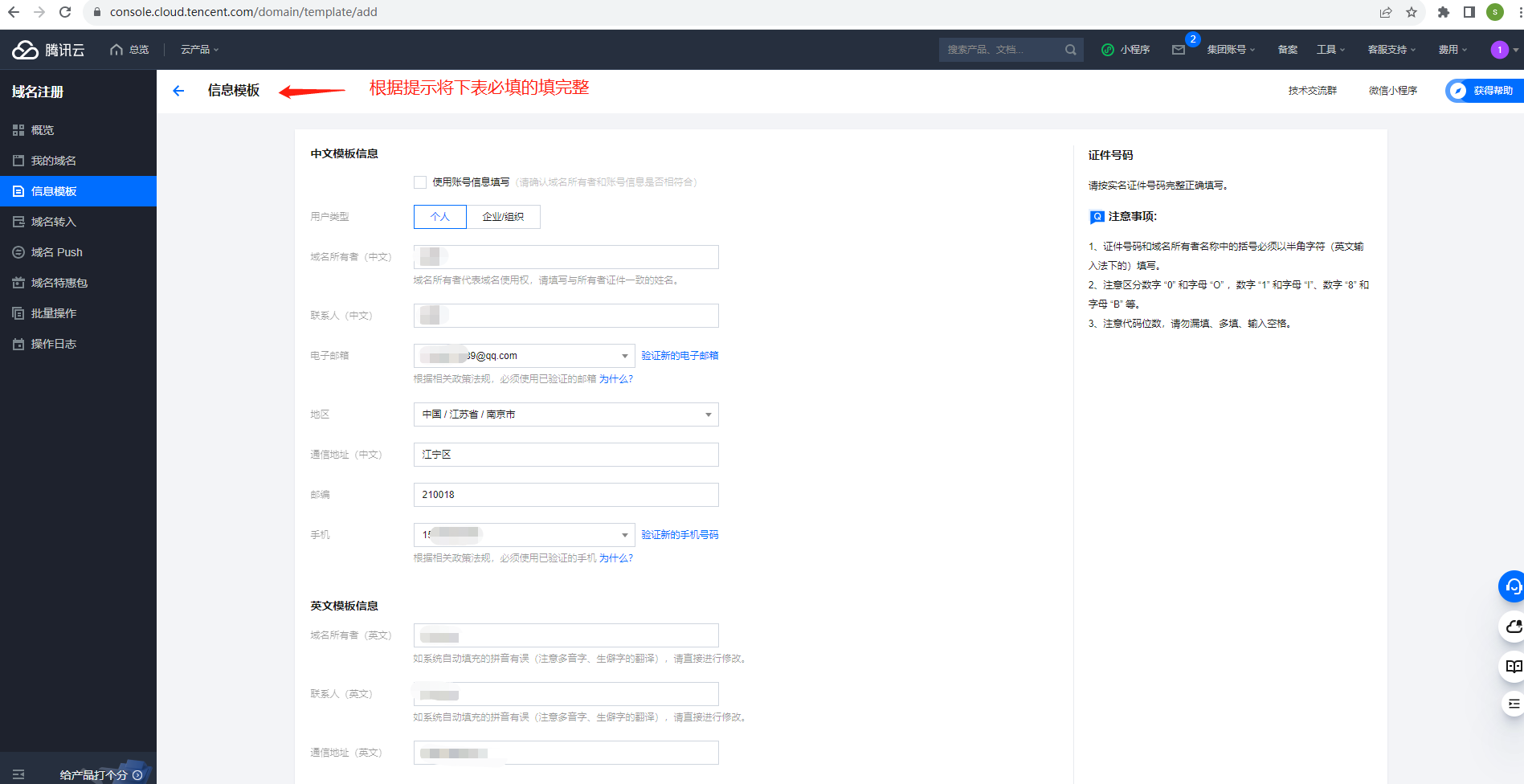Click the 域名转入 sidebar icon
1524x784 pixels.
(x=18, y=222)
